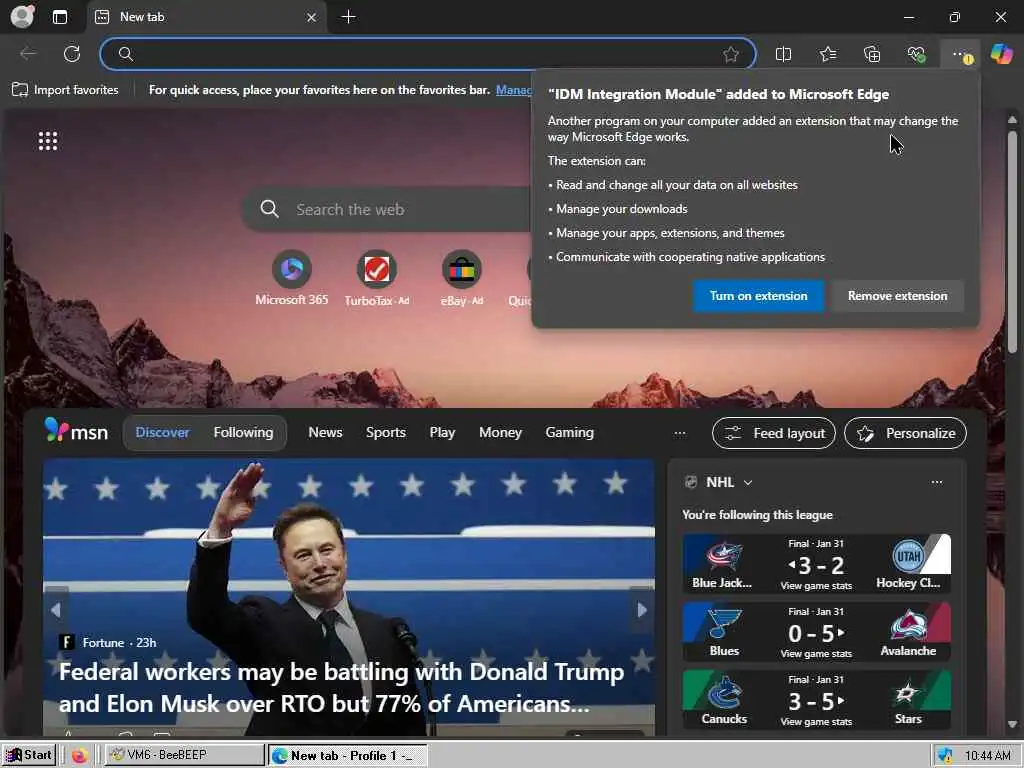Click the page vertical scrollbar
Viewport: 1024px width, 768px height.
(x=1012, y=243)
